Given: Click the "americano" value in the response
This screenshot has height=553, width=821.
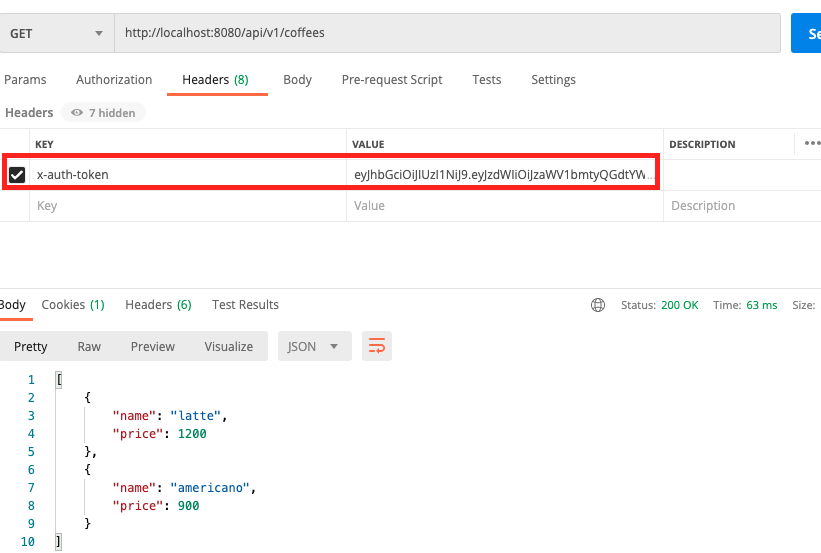Looking at the screenshot, I should (x=209, y=488).
